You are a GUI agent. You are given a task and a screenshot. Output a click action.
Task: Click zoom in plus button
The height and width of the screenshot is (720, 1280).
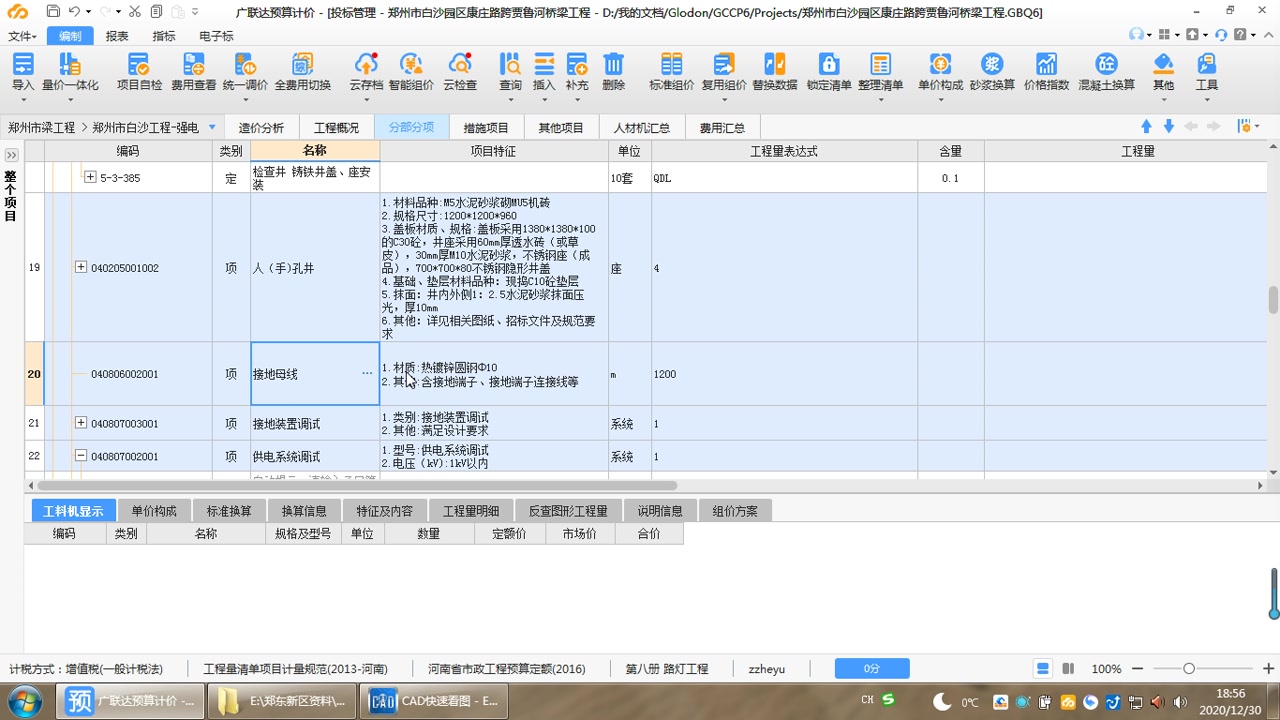point(1268,668)
